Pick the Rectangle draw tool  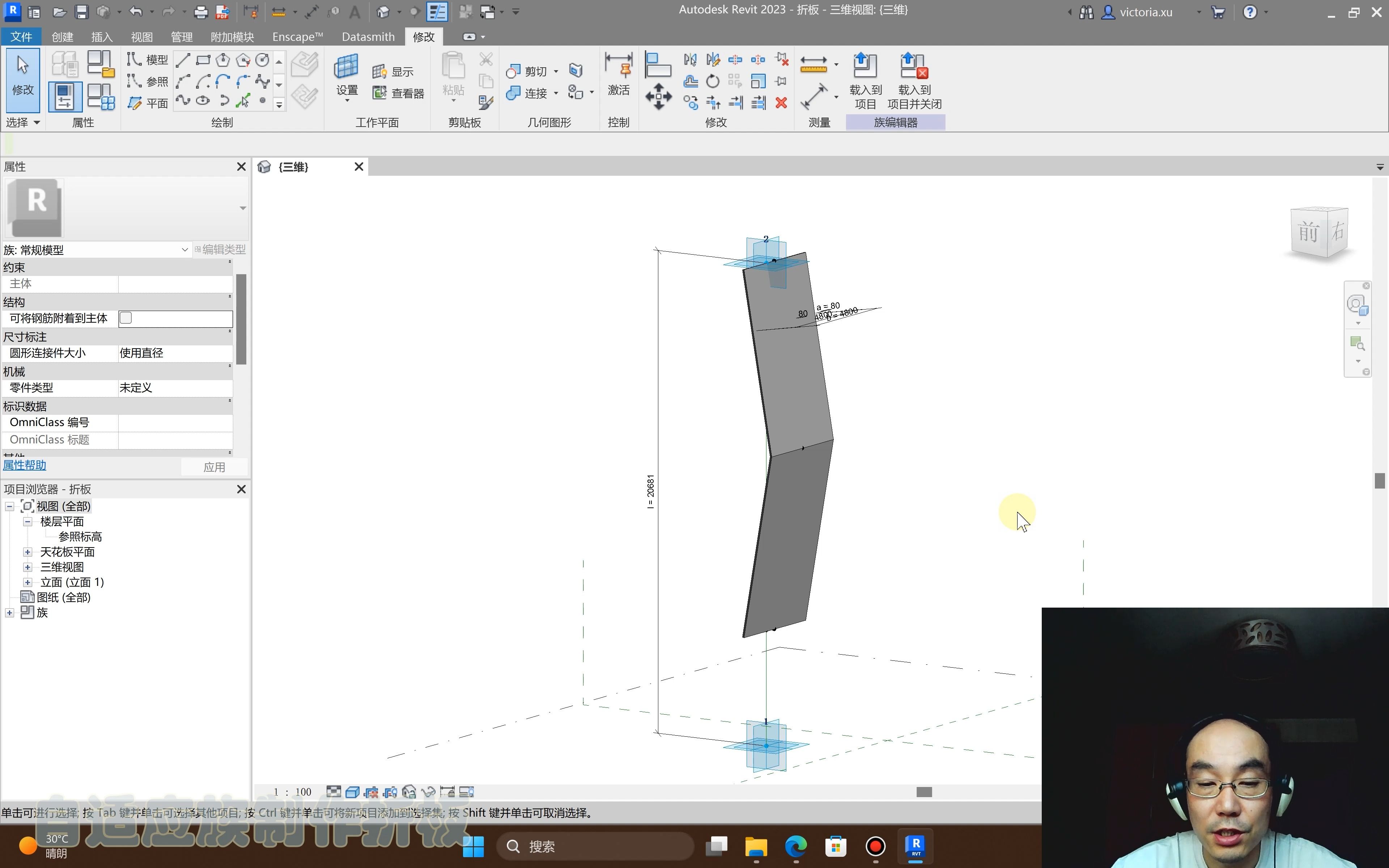(x=203, y=60)
